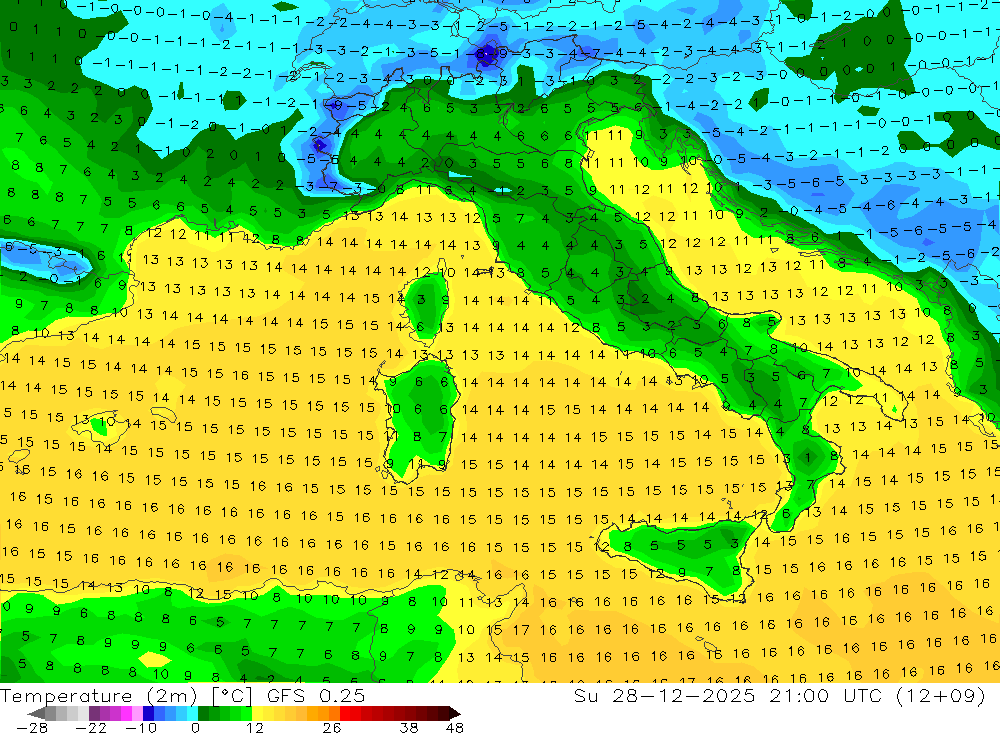The image size is (1000, 733).
Task: Click the "UTC" timezone label
Action: click(864, 695)
